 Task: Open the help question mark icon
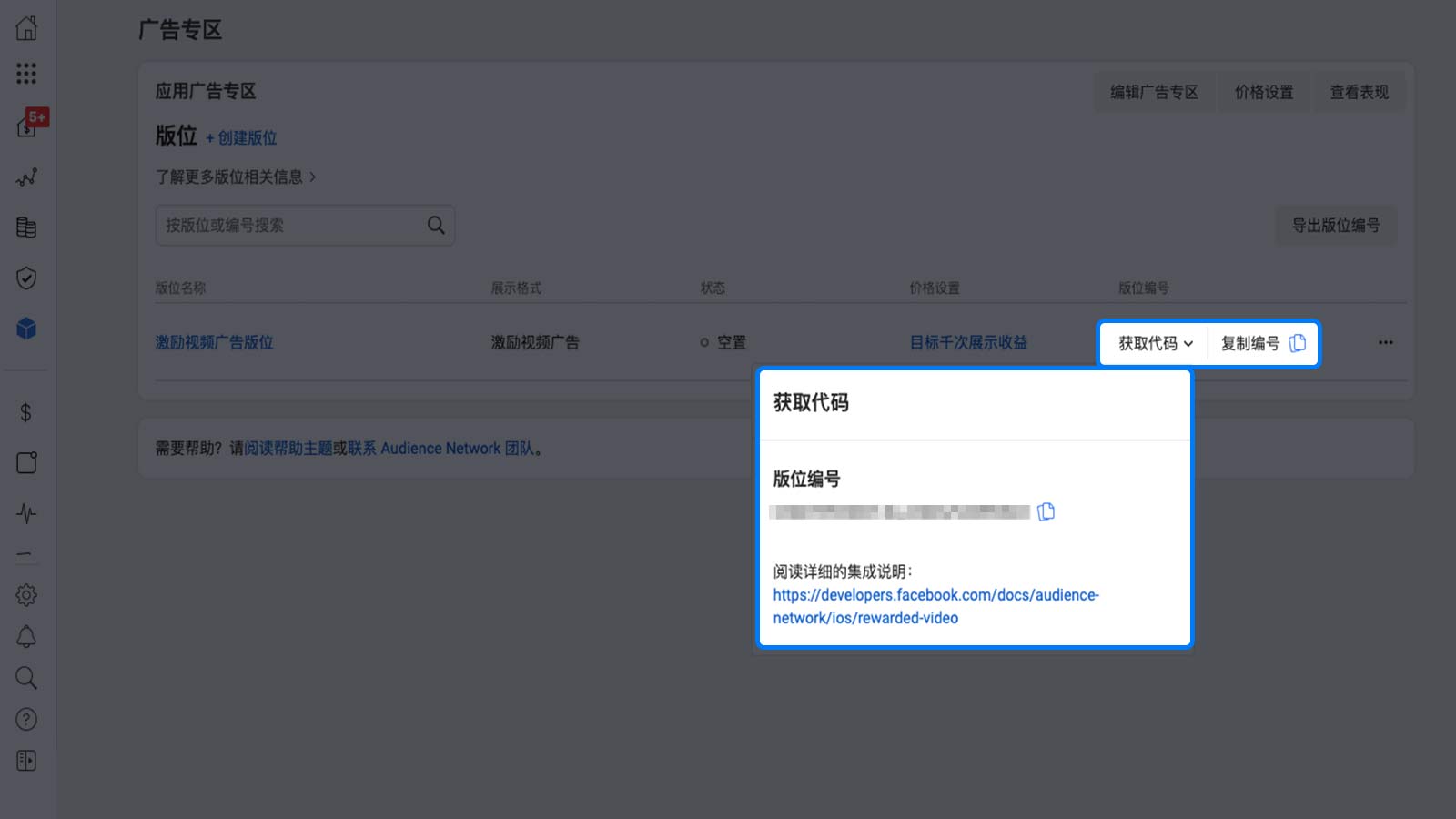click(x=26, y=720)
